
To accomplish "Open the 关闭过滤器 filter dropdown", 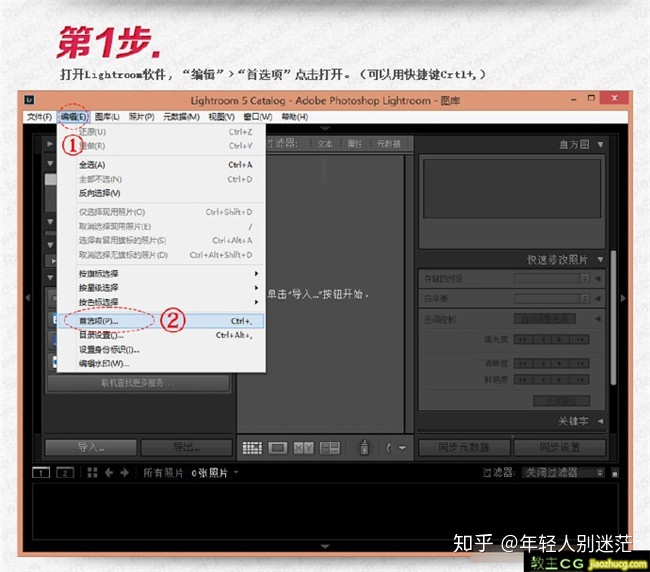I will coord(563,473).
